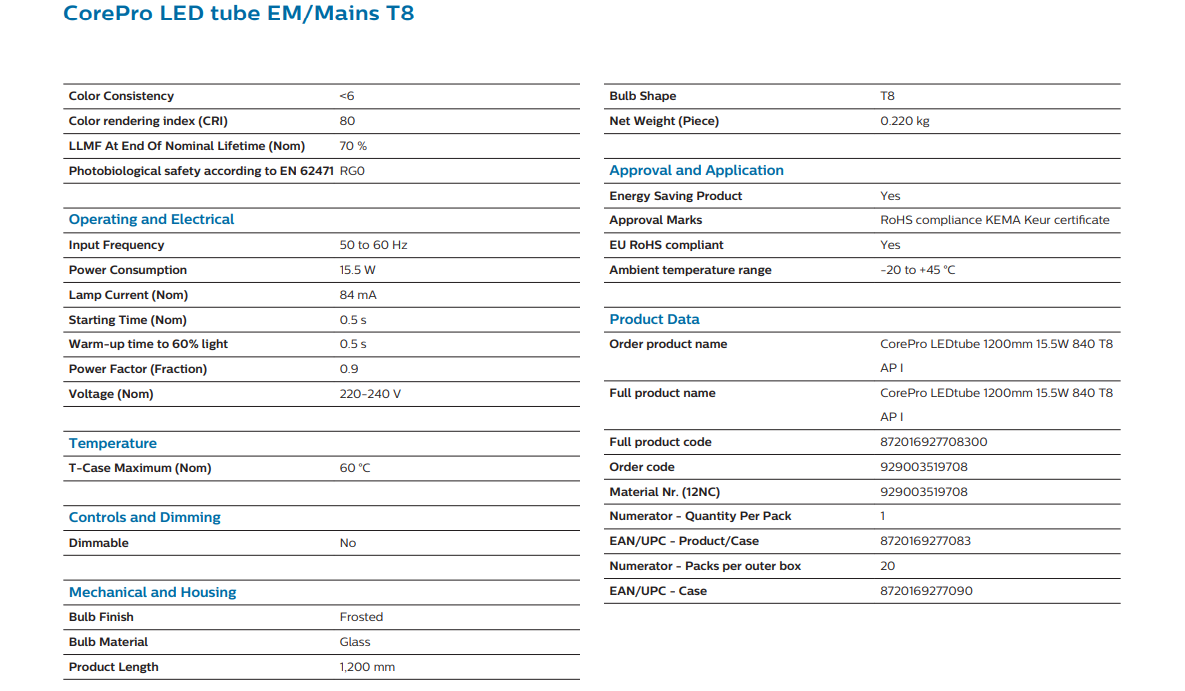Select the Power Consumption value 15.5 W
The height and width of the screenshot is (691, 1185).
tap(357, 270)
